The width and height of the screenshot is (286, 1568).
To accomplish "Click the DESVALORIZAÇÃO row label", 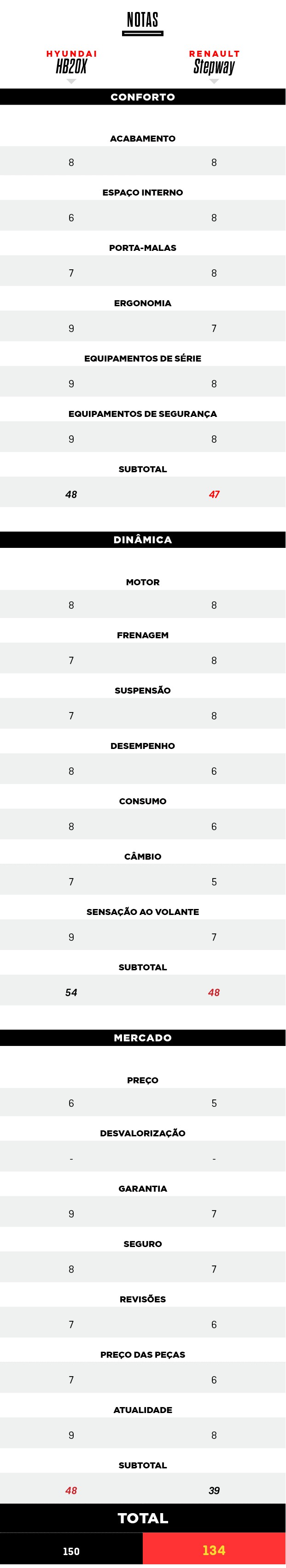I will pyautogui.click(x=143, y=1134).
